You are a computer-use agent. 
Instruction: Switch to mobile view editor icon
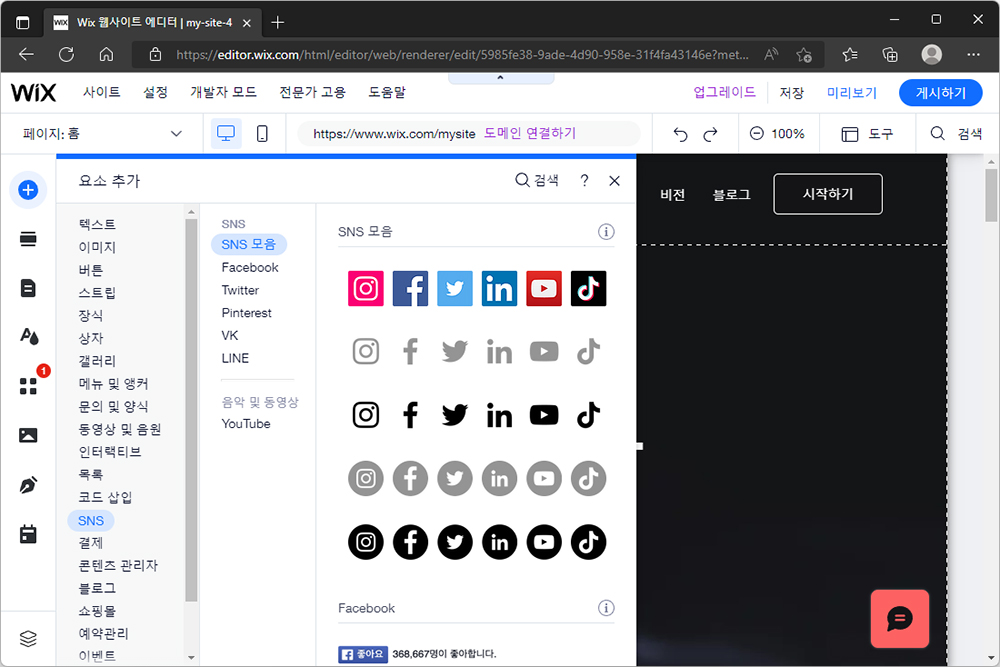point(262,133)
